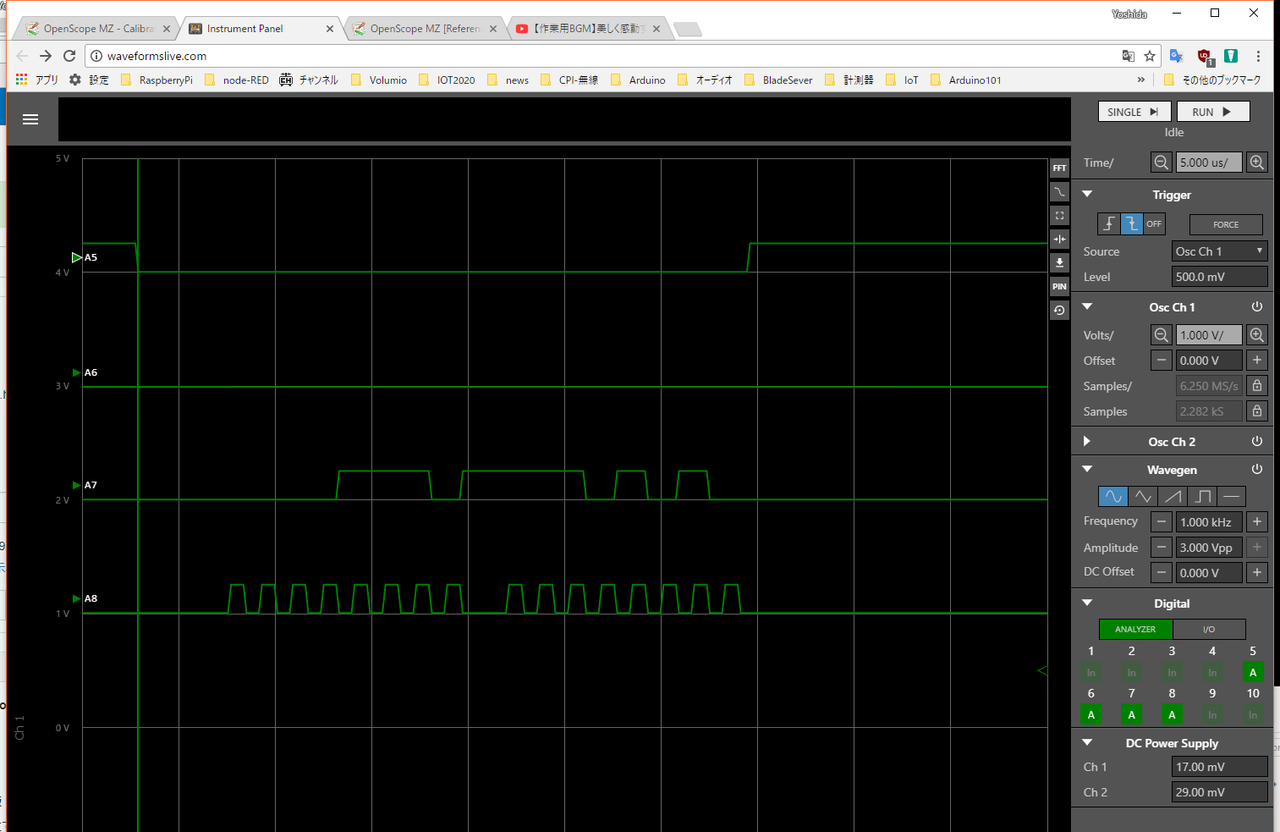Click the download/export data icon

[x=1059, y=263]
